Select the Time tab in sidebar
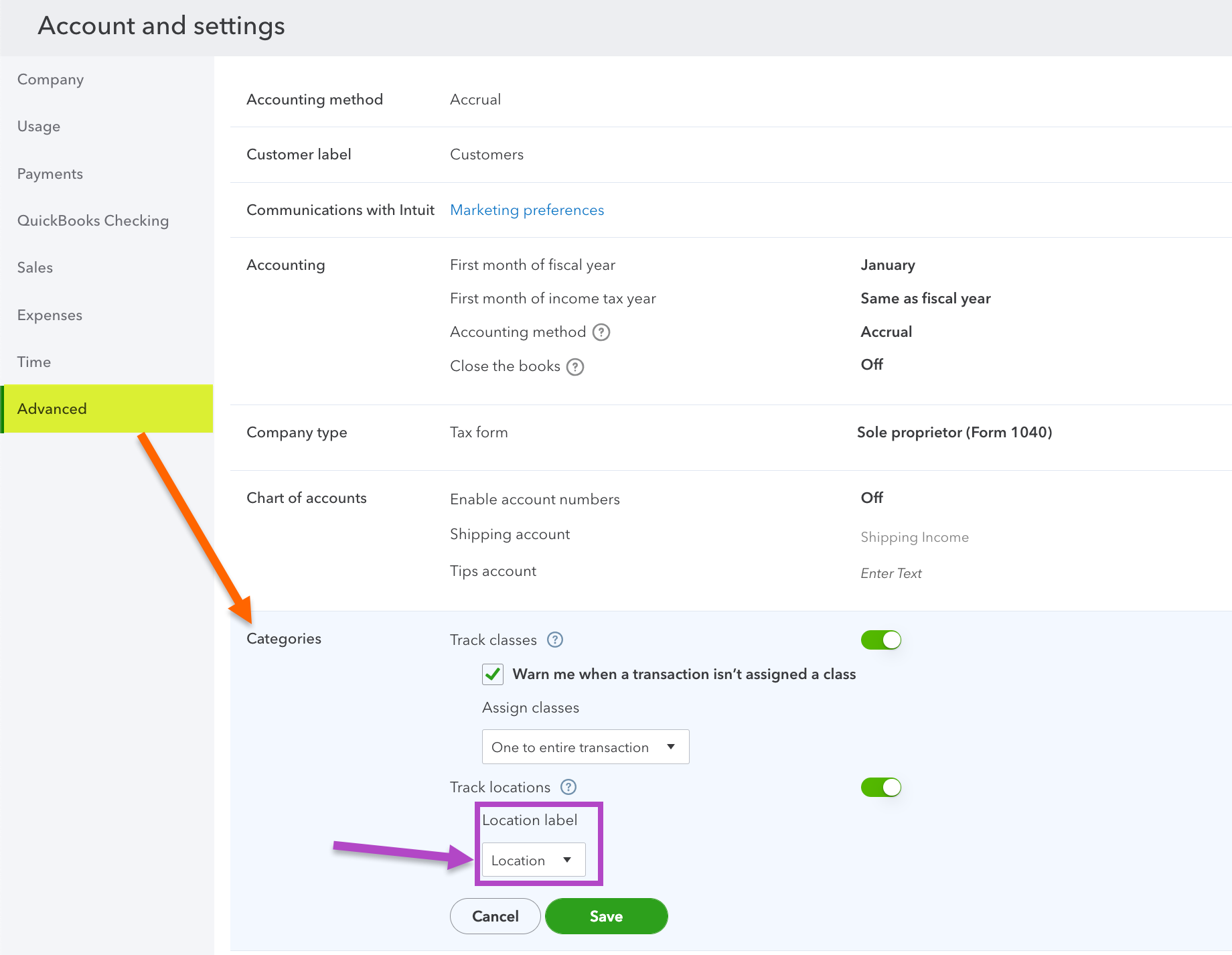1232x955 pixels. pyautogui.click(x=34, y=362)
